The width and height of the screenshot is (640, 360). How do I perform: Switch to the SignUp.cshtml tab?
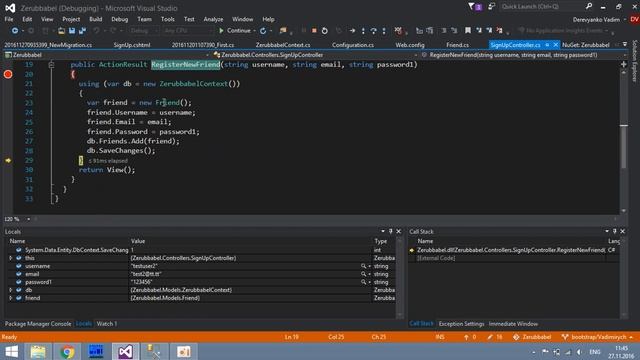tap(132, 45)
